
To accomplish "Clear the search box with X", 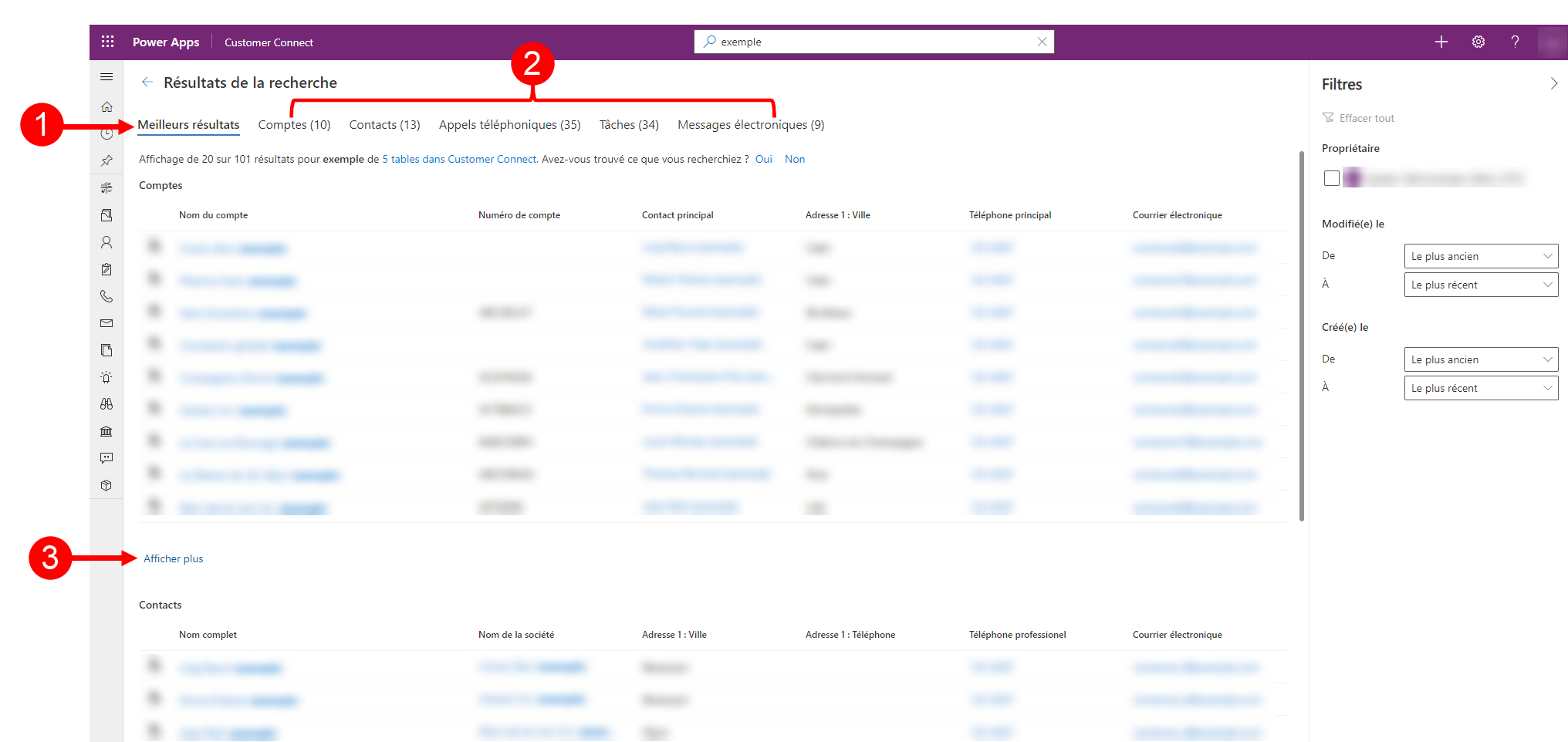I will 1042,42.
